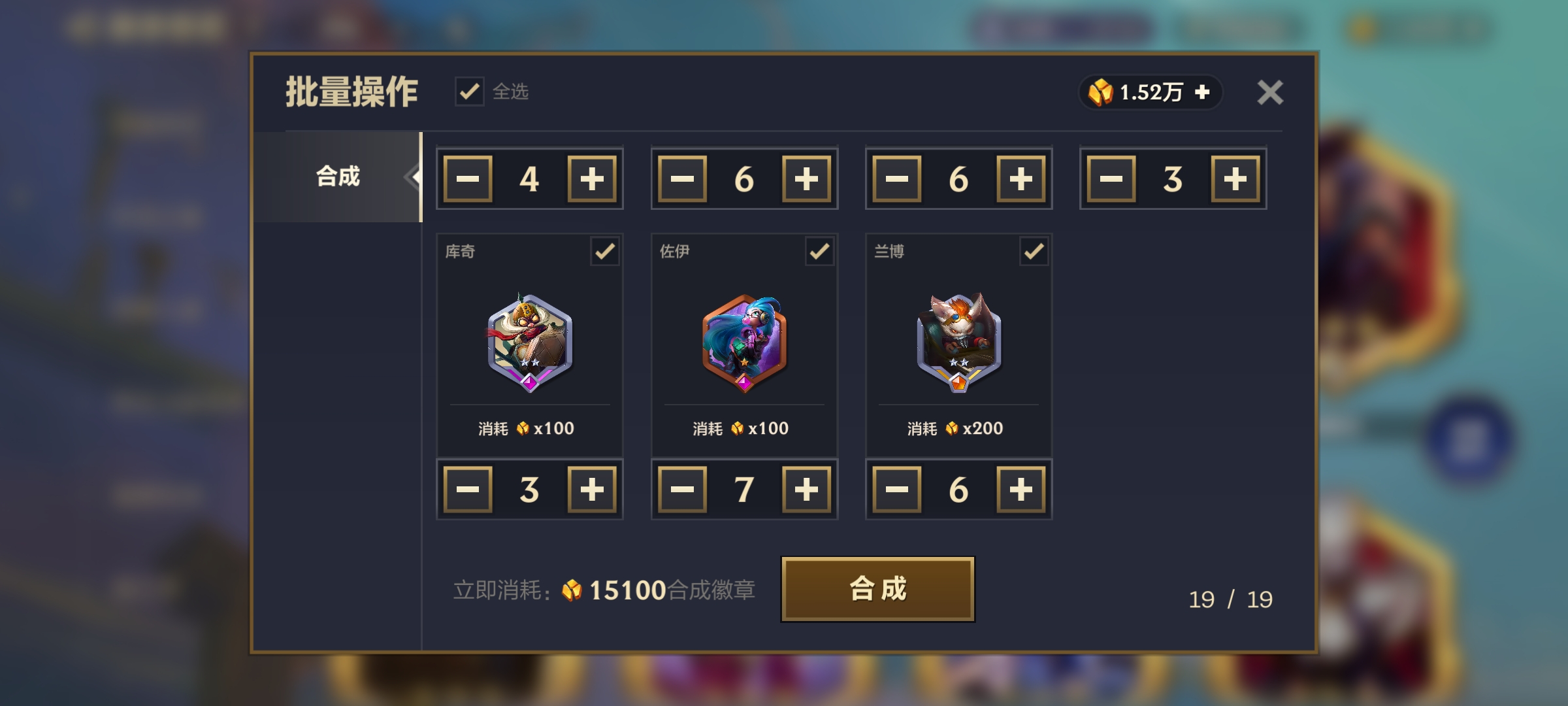1568x706 pixels.
Task: Click the 兰博 hero portrait icon
Action: point(958,343)
